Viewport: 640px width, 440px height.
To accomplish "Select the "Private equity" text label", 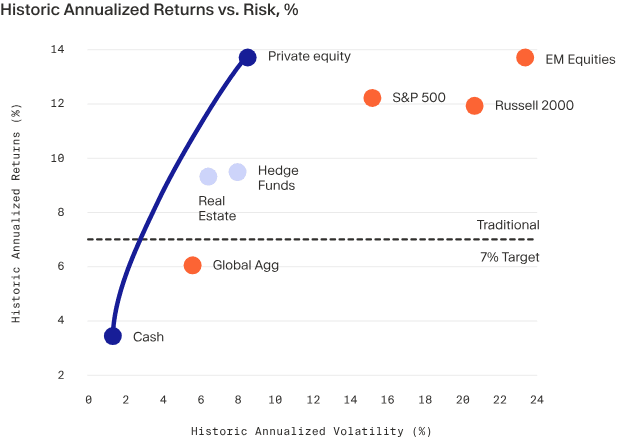I will 309,56.
